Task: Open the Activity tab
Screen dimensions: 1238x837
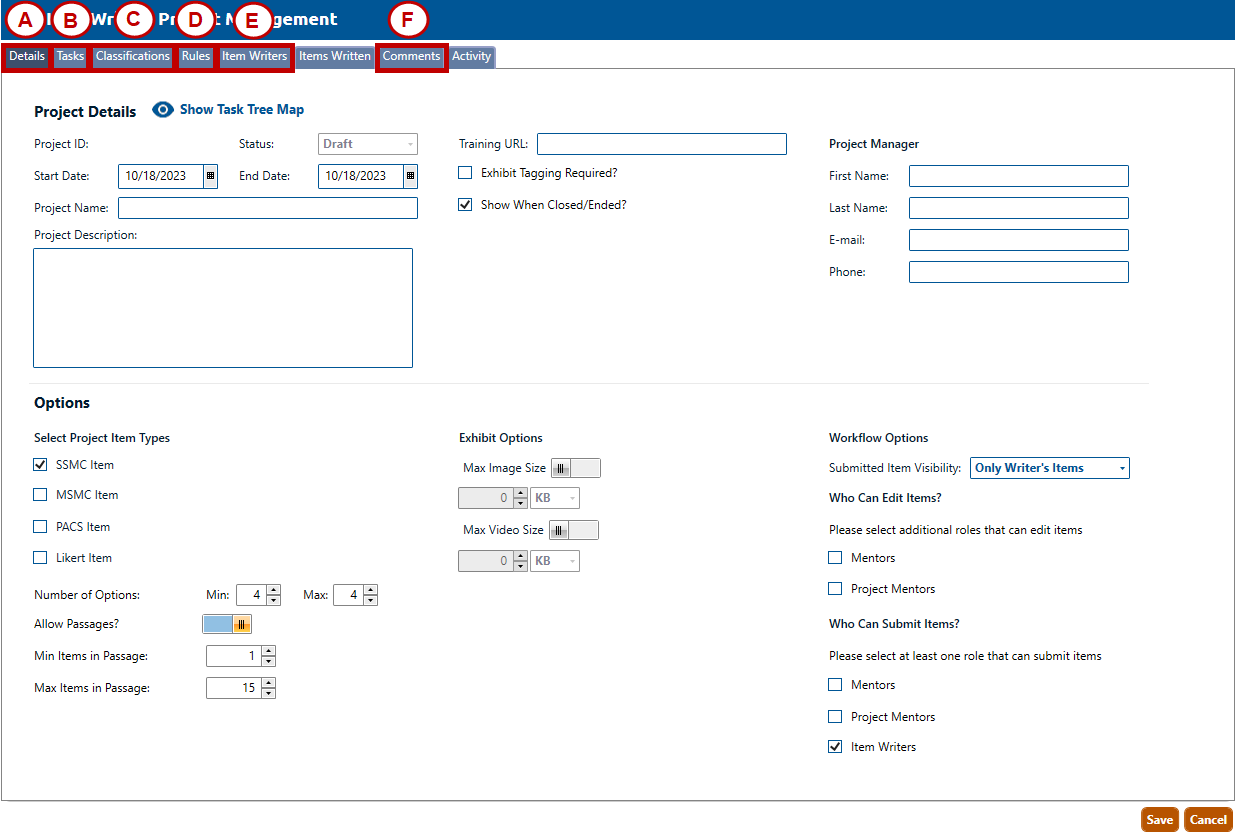Action: pyautogui.click(x=472, y=57)
